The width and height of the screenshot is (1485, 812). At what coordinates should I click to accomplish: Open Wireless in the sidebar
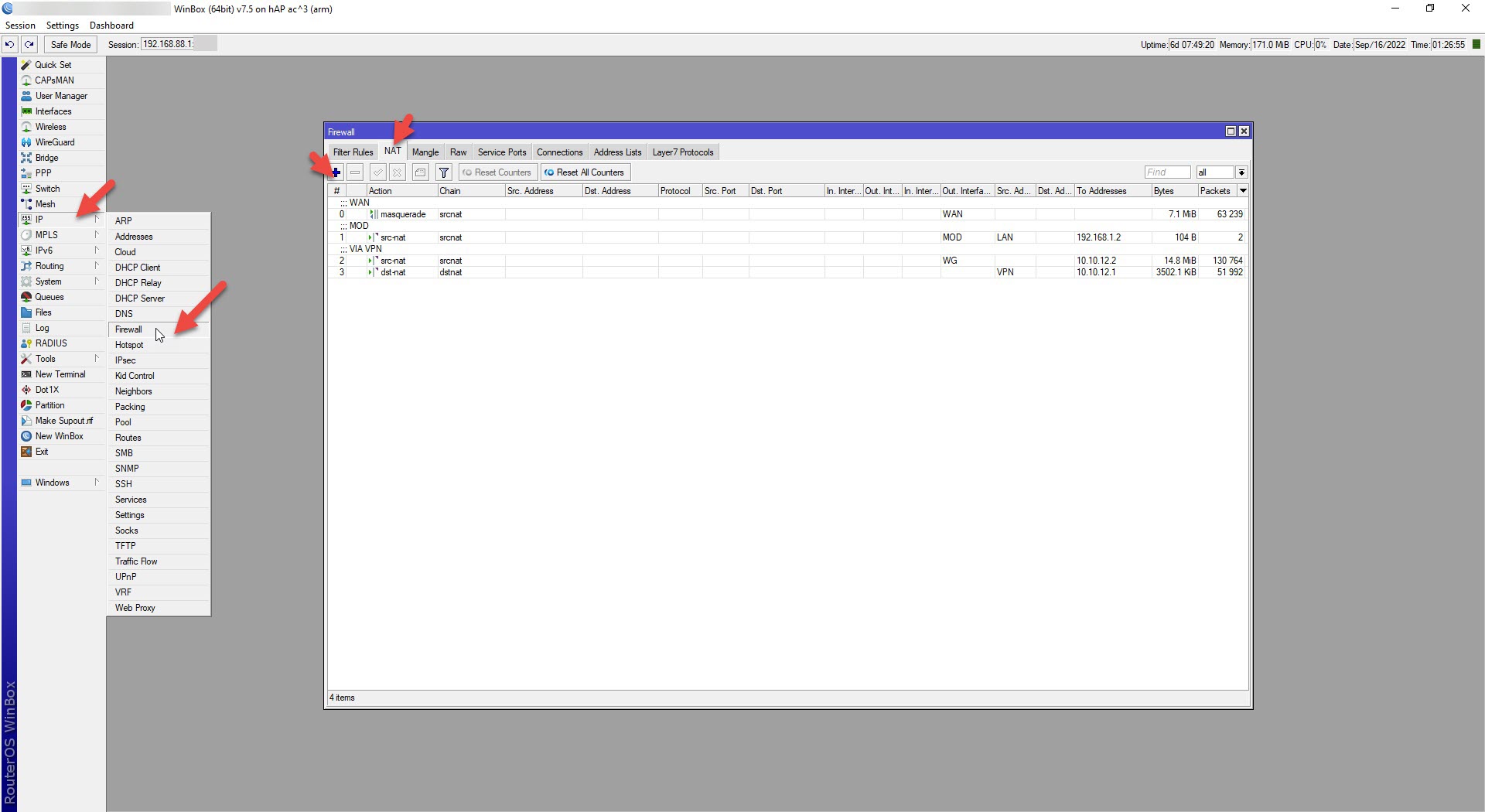(x=61, y=127)
